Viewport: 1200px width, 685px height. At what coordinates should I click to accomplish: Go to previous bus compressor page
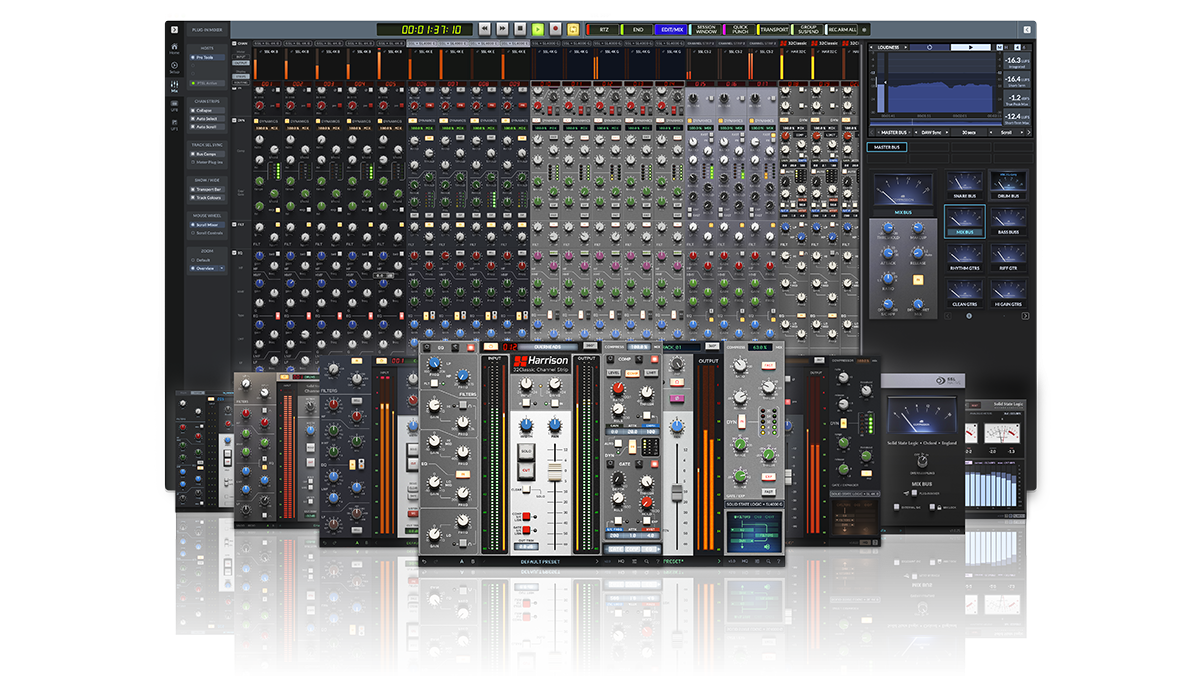click(x=948, y=316)
